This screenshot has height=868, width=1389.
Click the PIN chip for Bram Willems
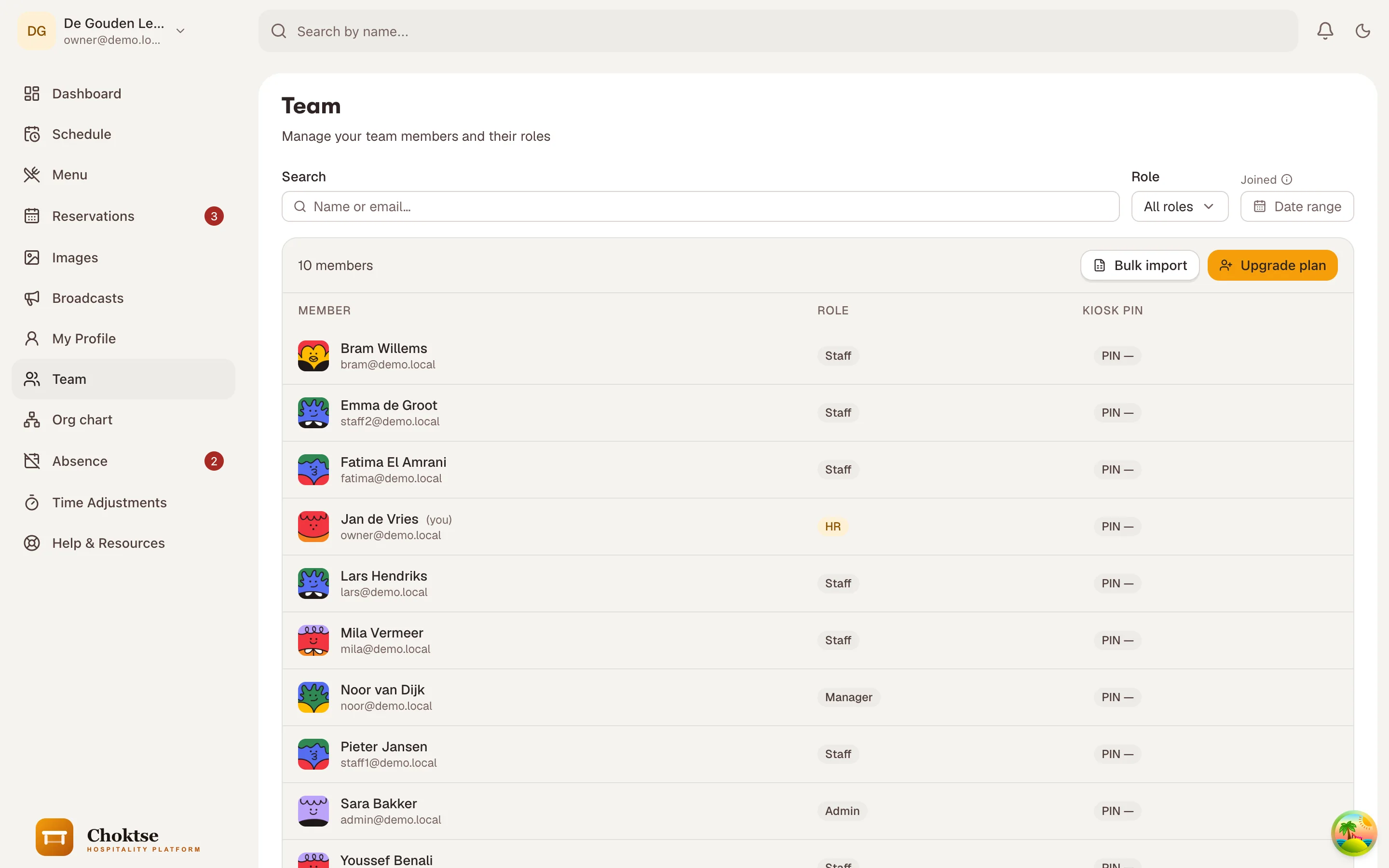coord(1117,356)
